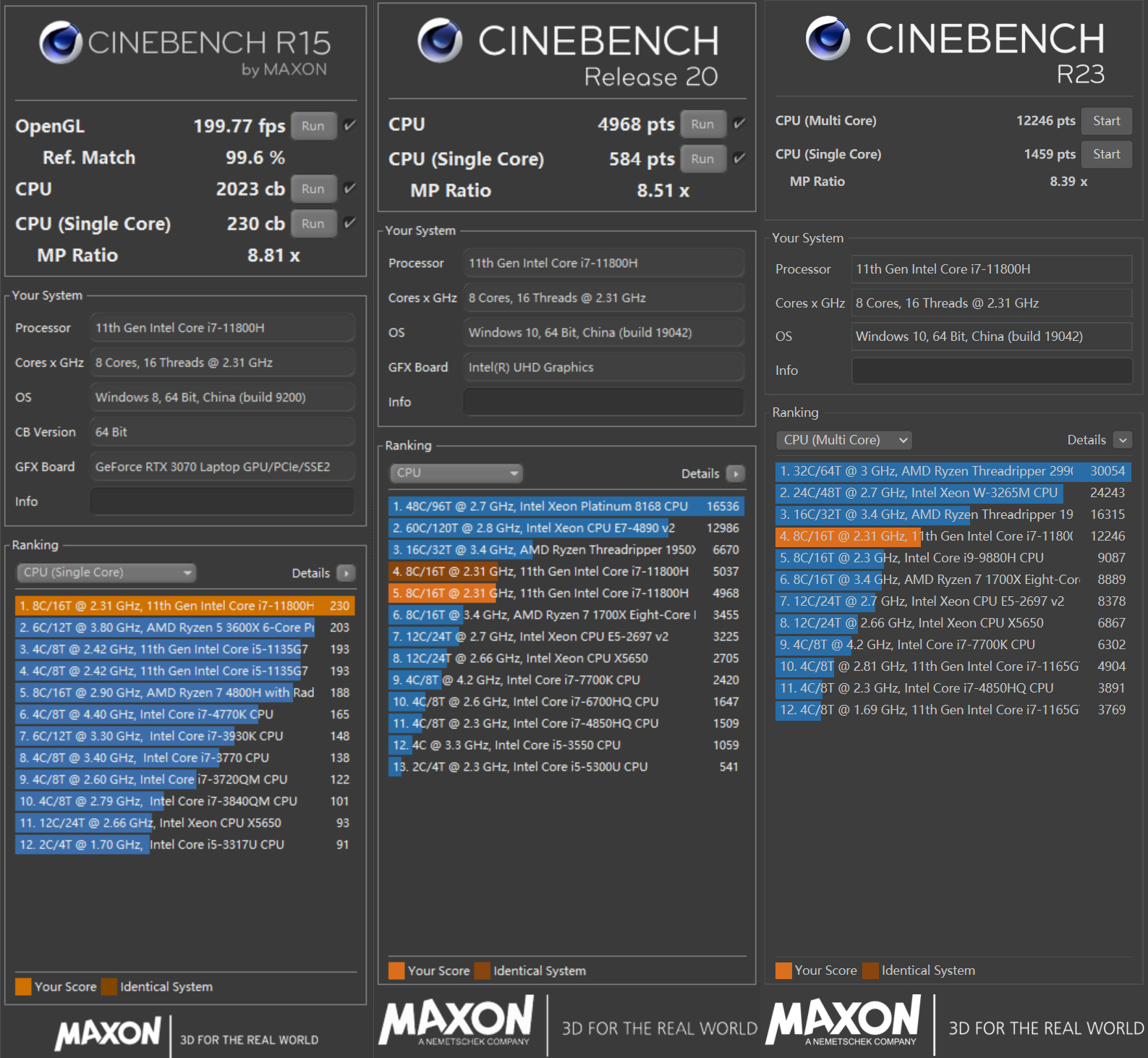Select the Release 20 Cores field "8 Cores, 16 Threads @ 2.31 GHz"
1148x1058 pixels.
pos(604,297)
